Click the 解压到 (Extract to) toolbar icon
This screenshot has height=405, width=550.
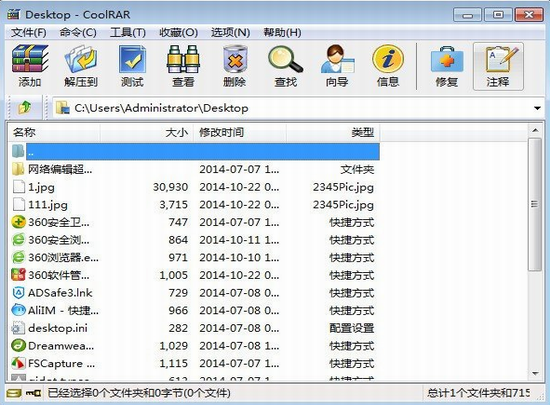81,66
